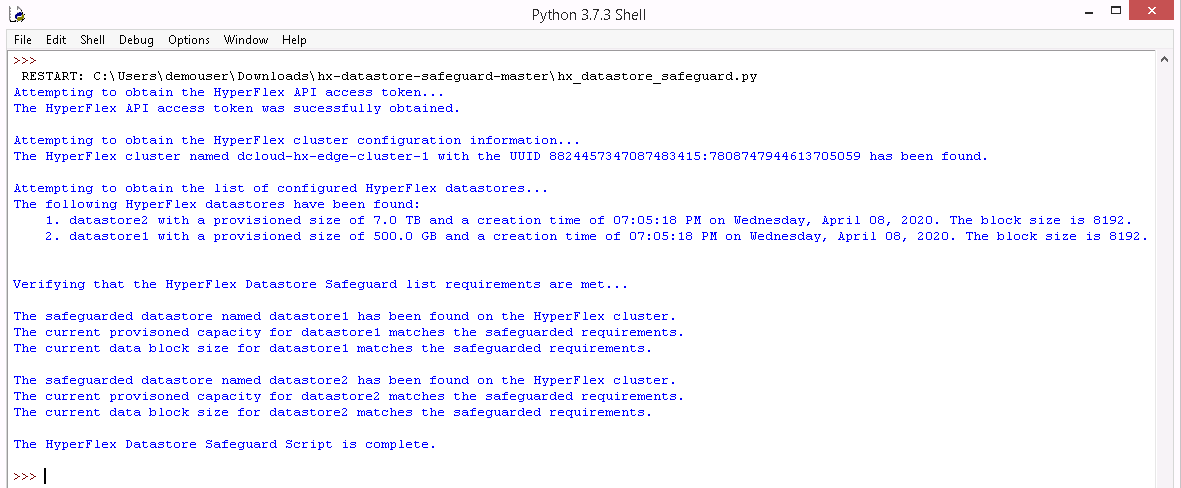Image resolution: width=1181 pixels, height=488 pixels.
Task: Close the Python Shell window
Action: point(1152,11)
